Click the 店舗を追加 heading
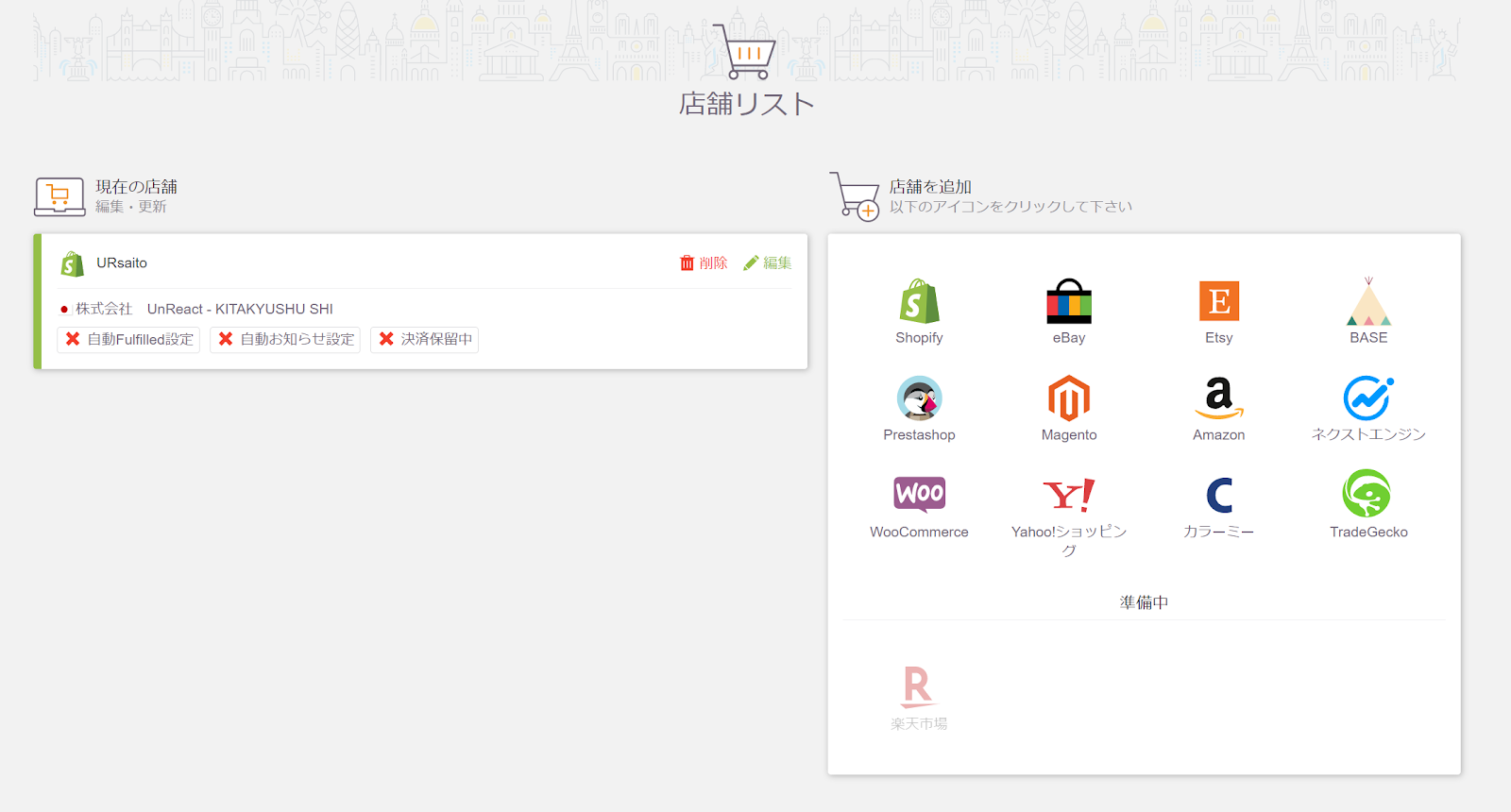Image resolution: width=1511 pixels, height=812 pixels. point(930,187)
